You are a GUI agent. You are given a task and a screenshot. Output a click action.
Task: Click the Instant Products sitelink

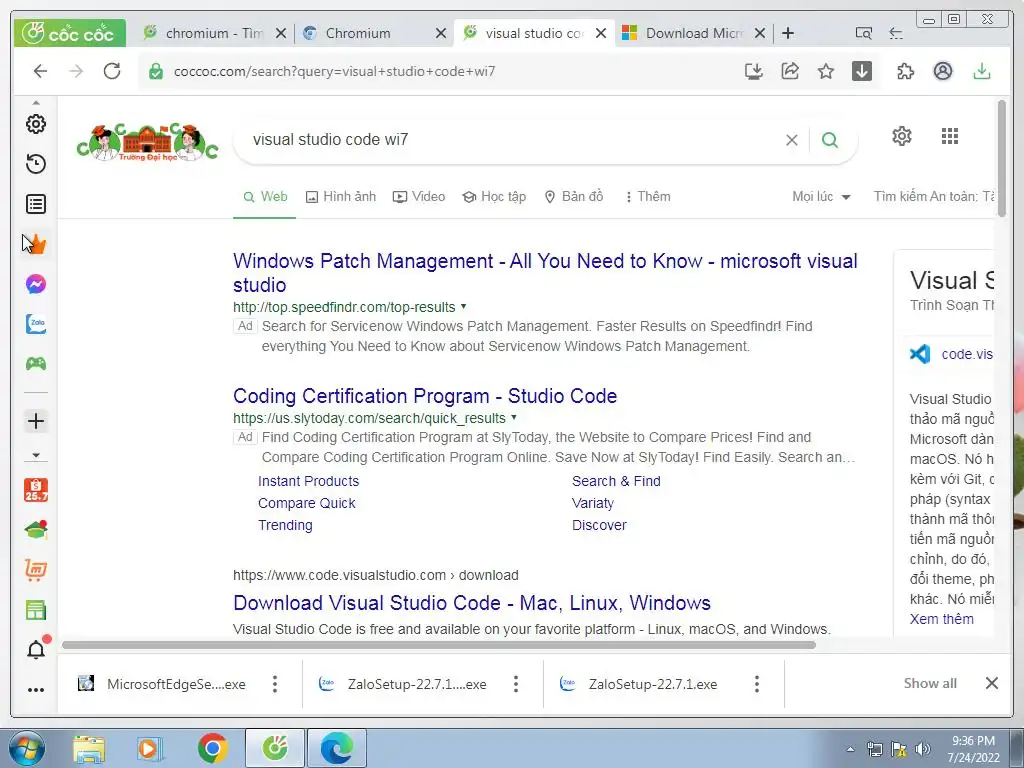point(308,481)
